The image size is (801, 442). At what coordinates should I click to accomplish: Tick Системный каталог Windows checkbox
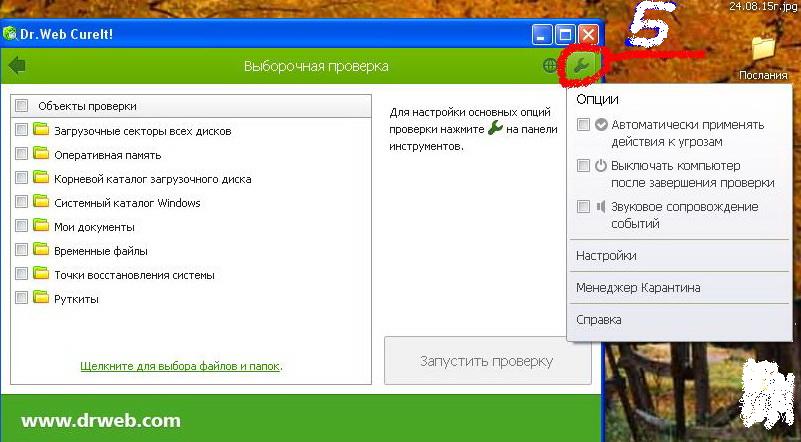pos(21,201)
